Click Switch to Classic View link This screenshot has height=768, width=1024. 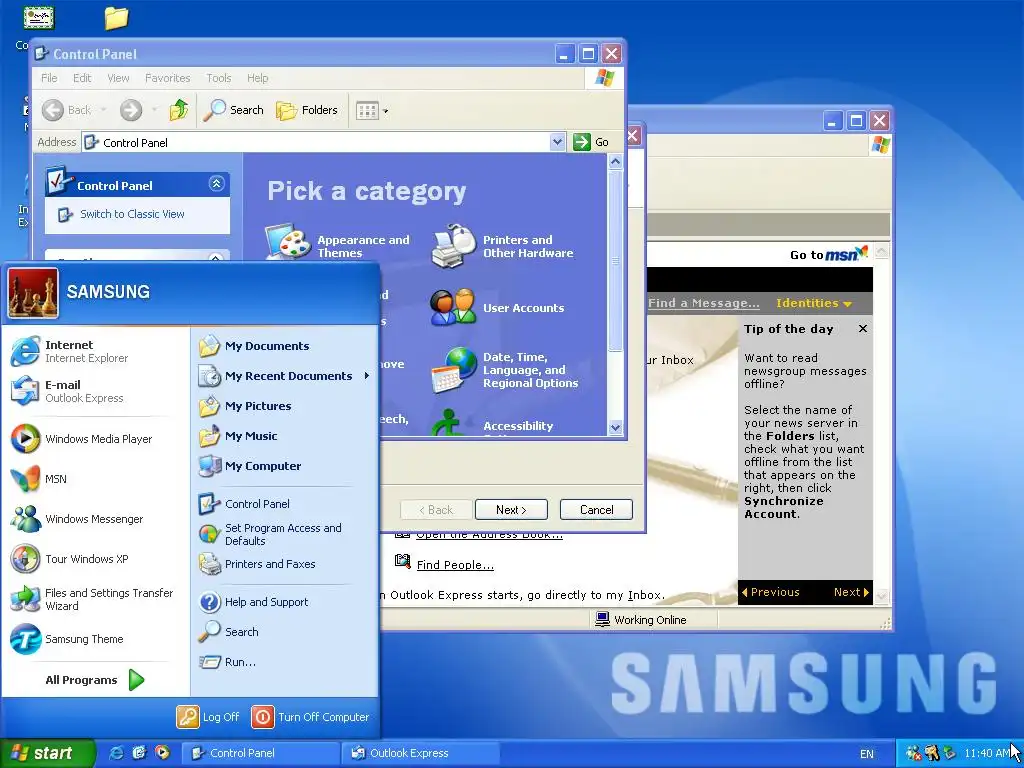click(x=132, y=214)
